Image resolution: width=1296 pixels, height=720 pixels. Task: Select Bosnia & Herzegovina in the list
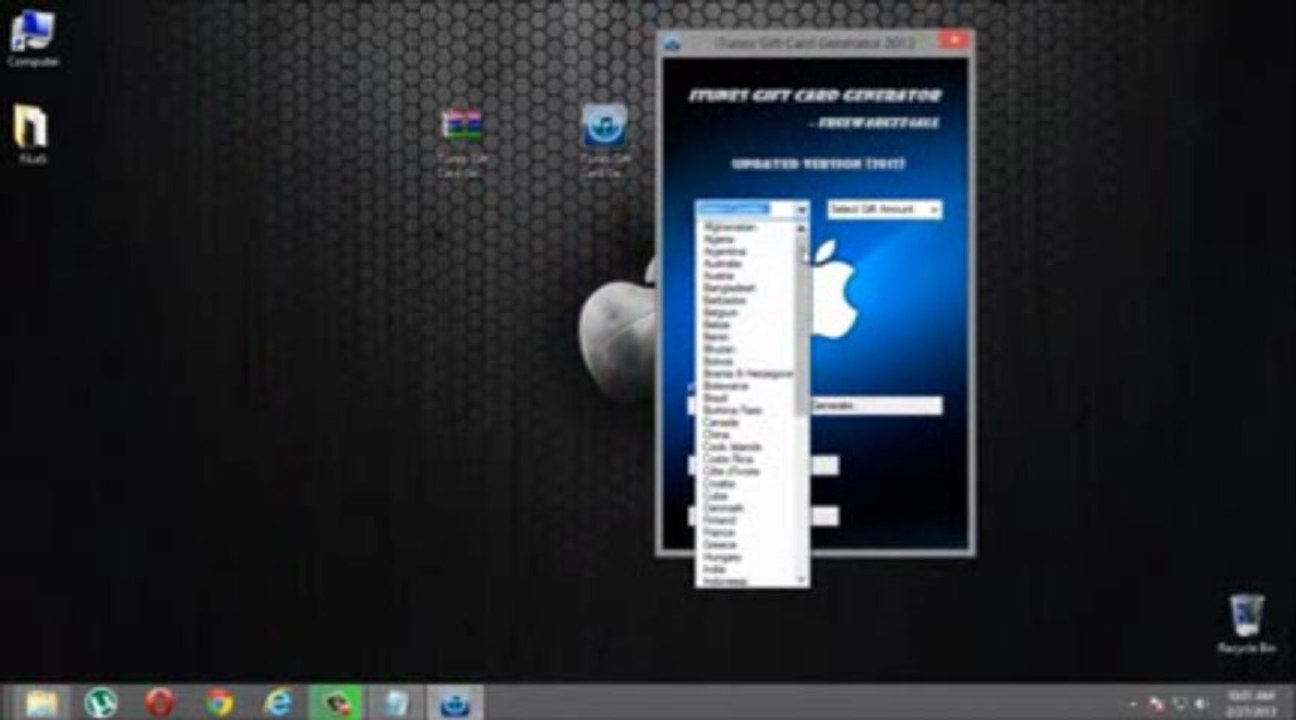click(x=747, y=373)
